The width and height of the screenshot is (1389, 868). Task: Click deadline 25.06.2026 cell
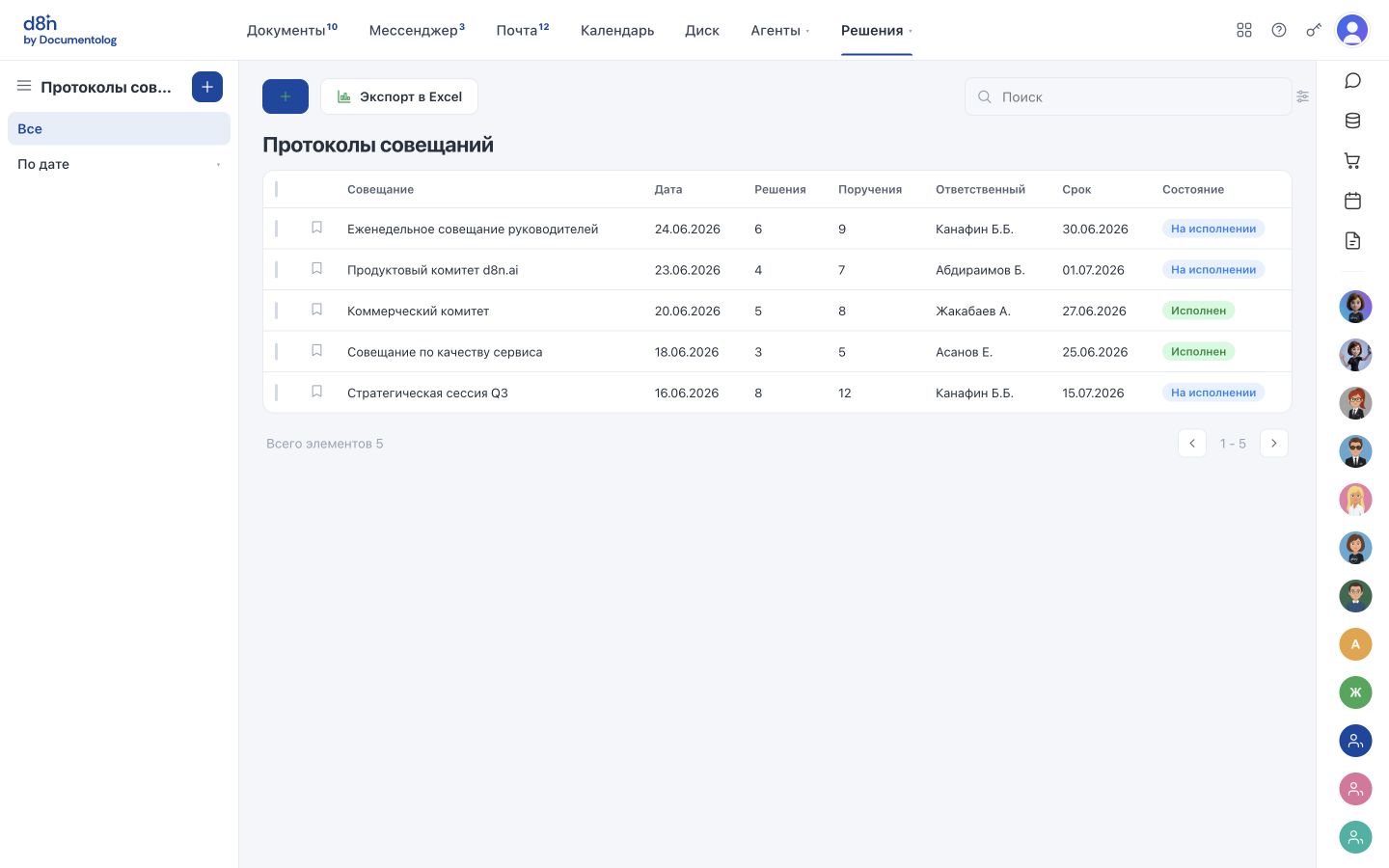point(1095,352)
